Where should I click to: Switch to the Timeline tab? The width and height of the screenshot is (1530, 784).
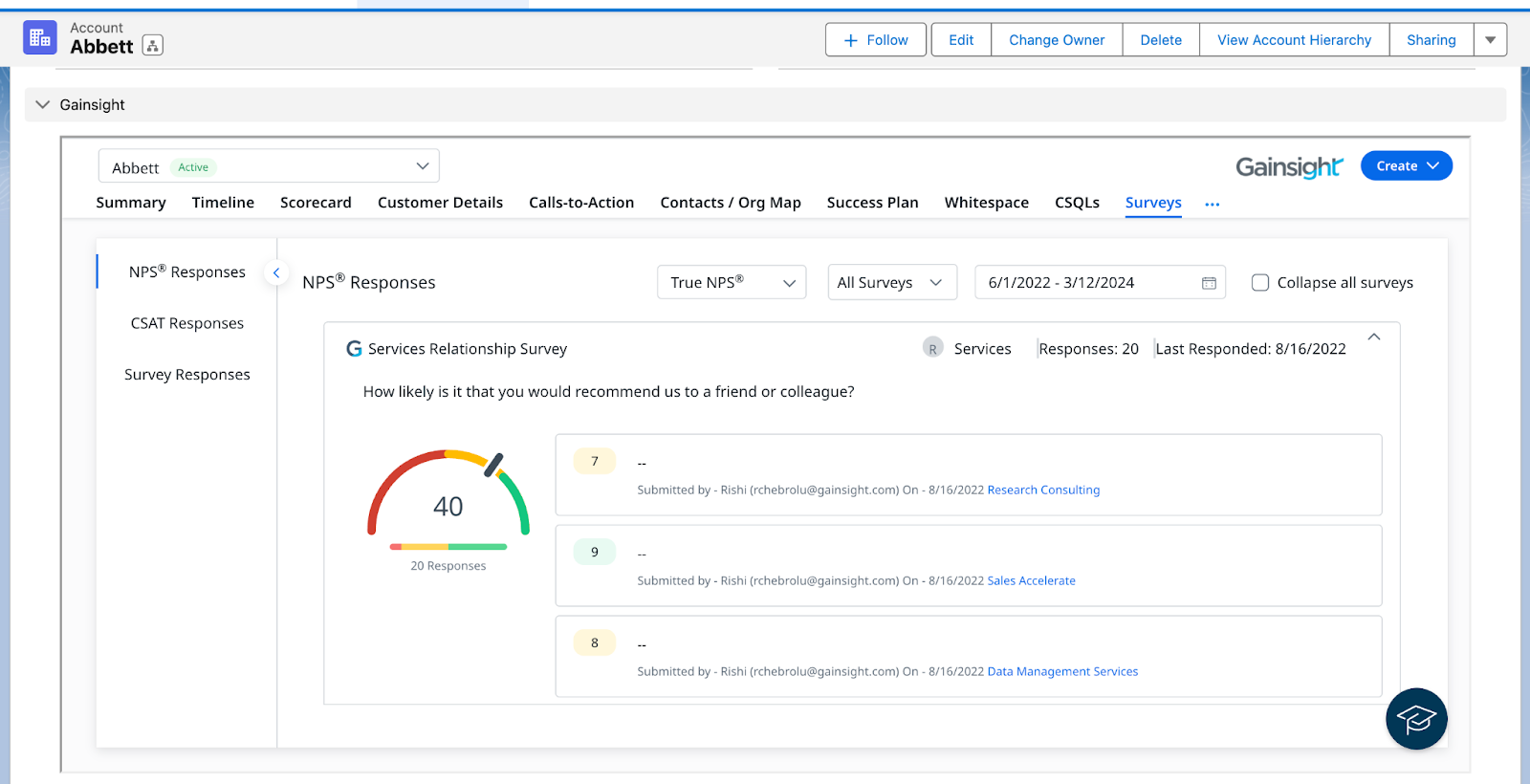223,203
